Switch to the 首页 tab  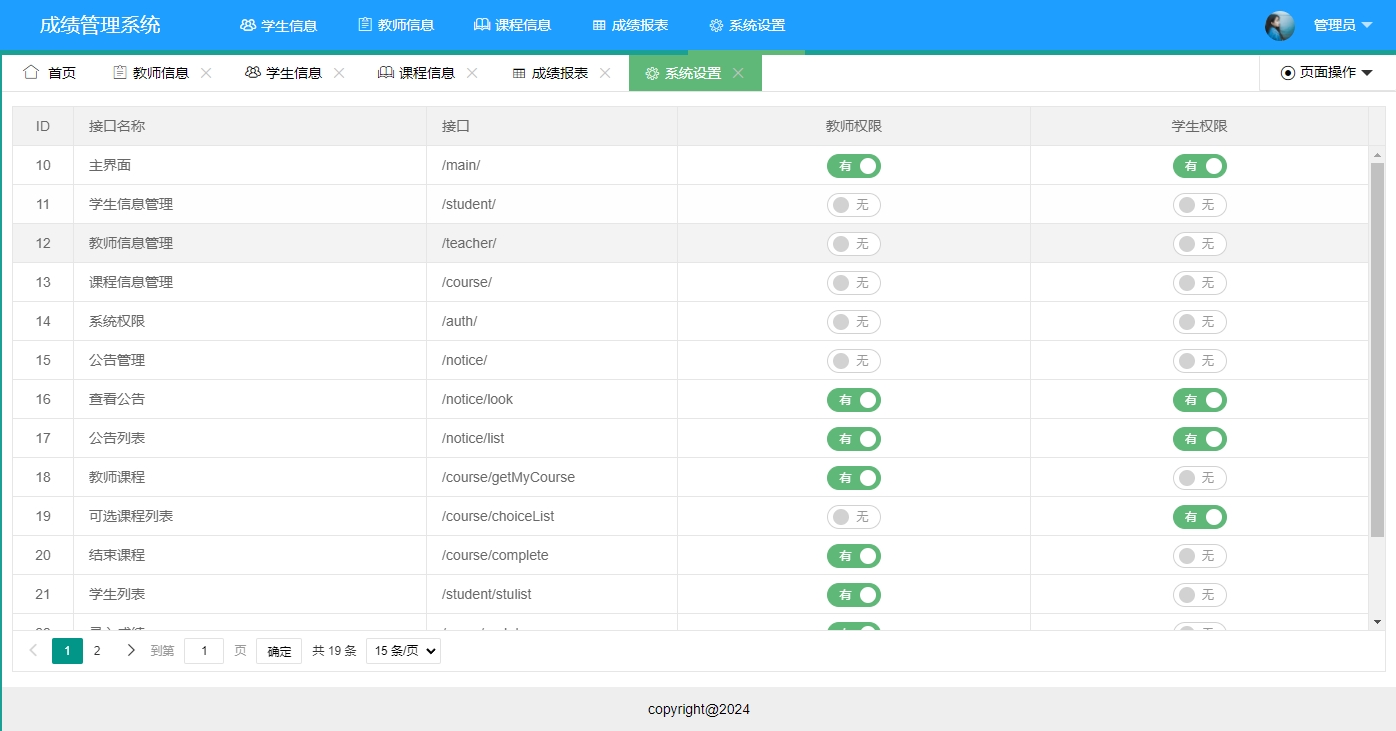click(49, 73)
